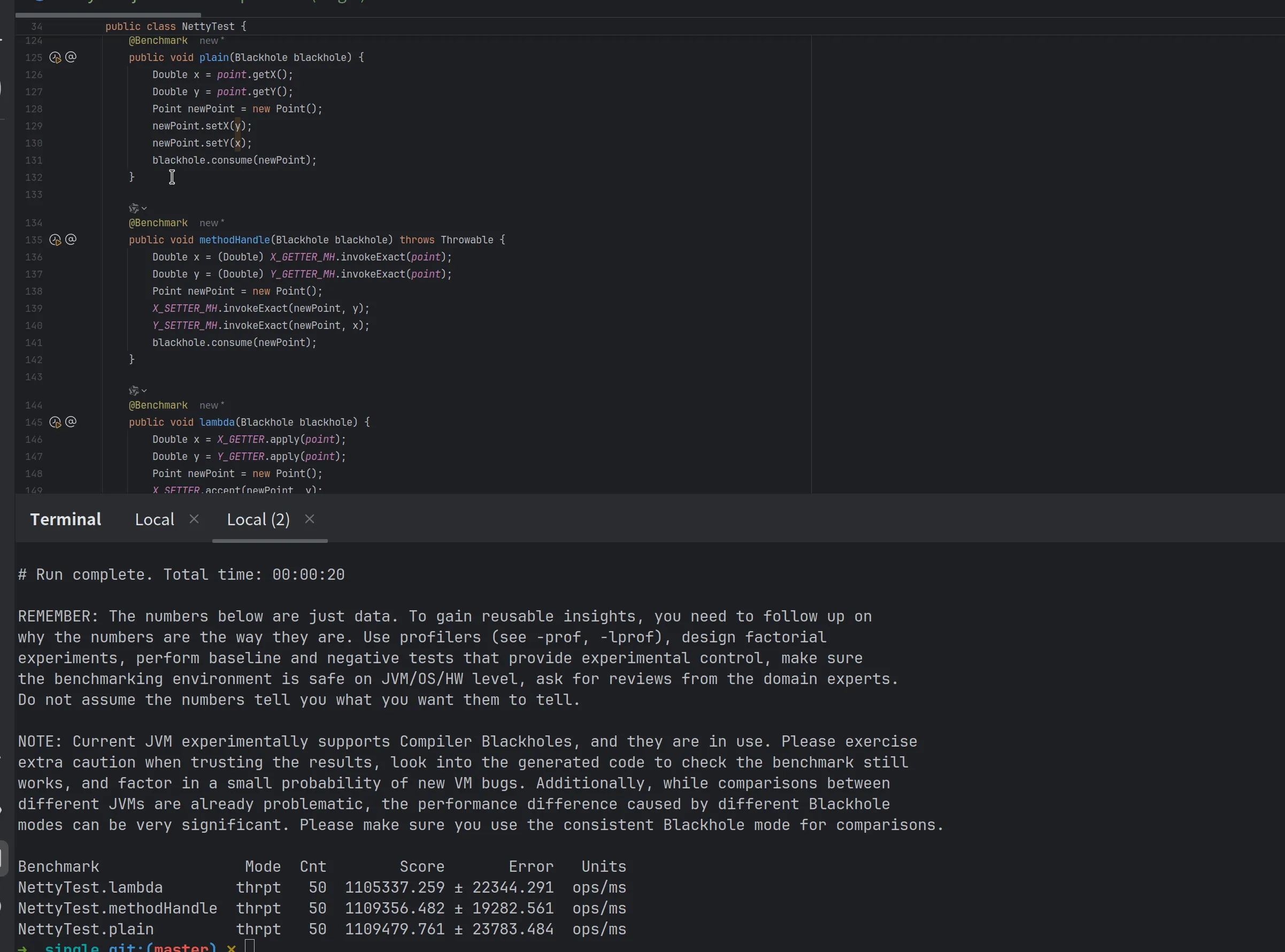Run the plain benchmark from gutter icon
This screenshot has height=952, width=1285.
click(55, 58)
